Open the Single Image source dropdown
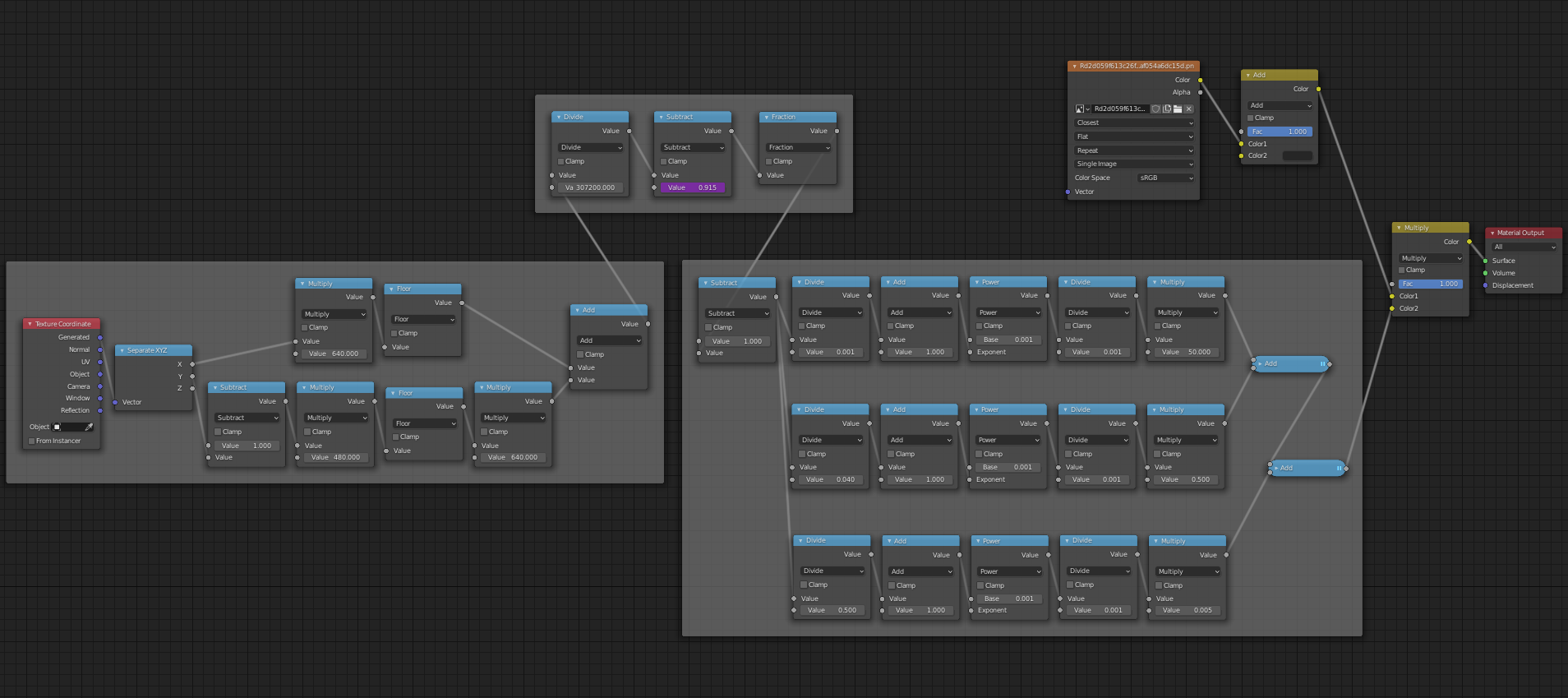 click(1134, 164)
